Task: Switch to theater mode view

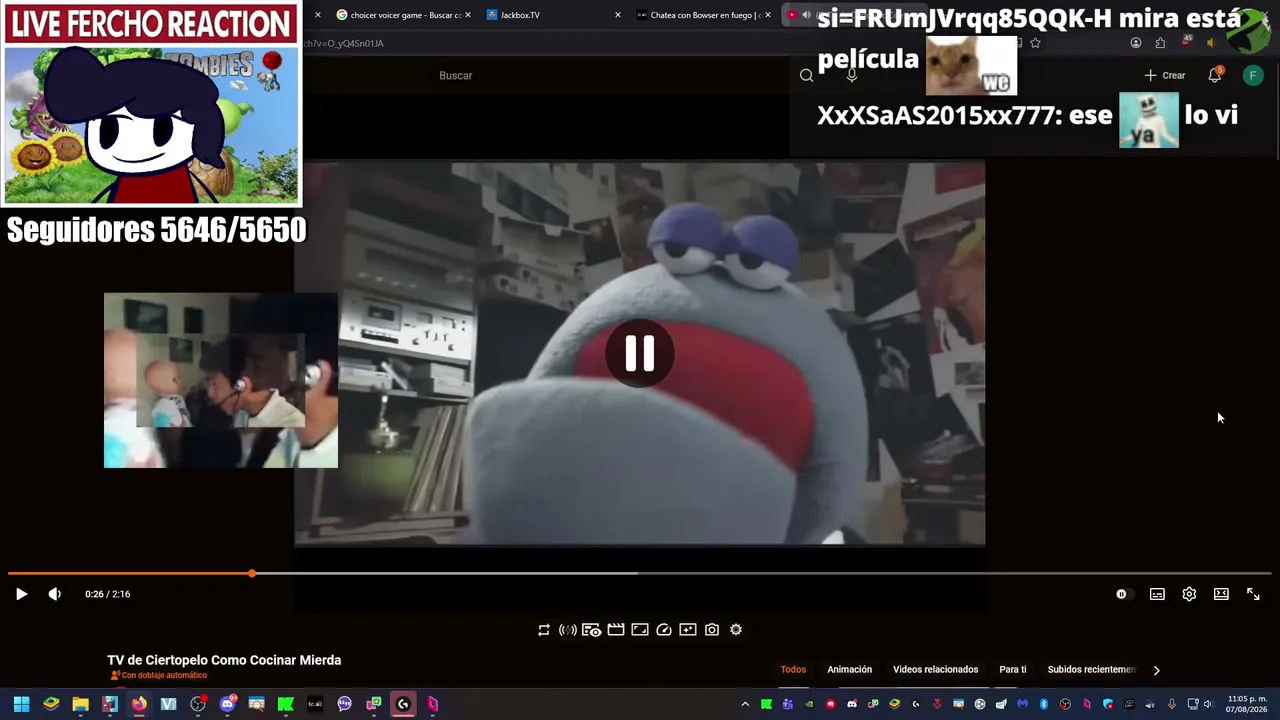Action: (x=1221, y=594)
